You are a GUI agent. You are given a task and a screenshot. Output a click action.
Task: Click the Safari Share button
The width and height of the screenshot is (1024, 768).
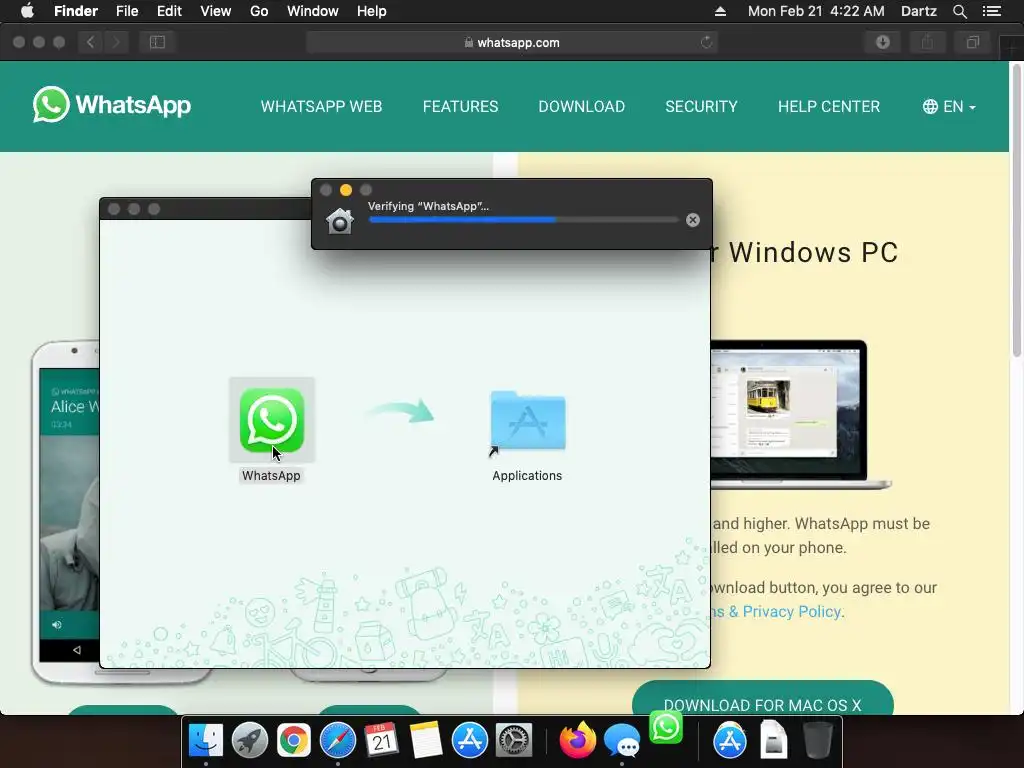(927, 42)
